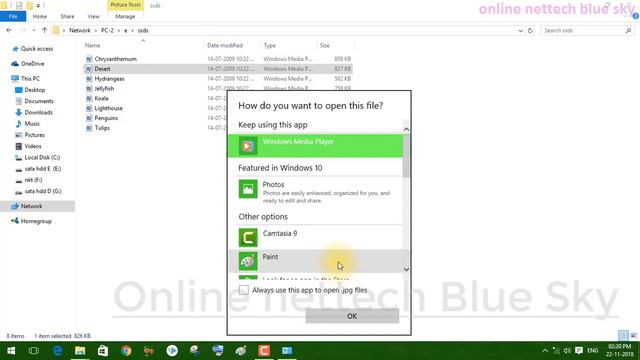Select This PC in sidebar
The width and height of the screenshot is (640, 360).
coord(30,78)
